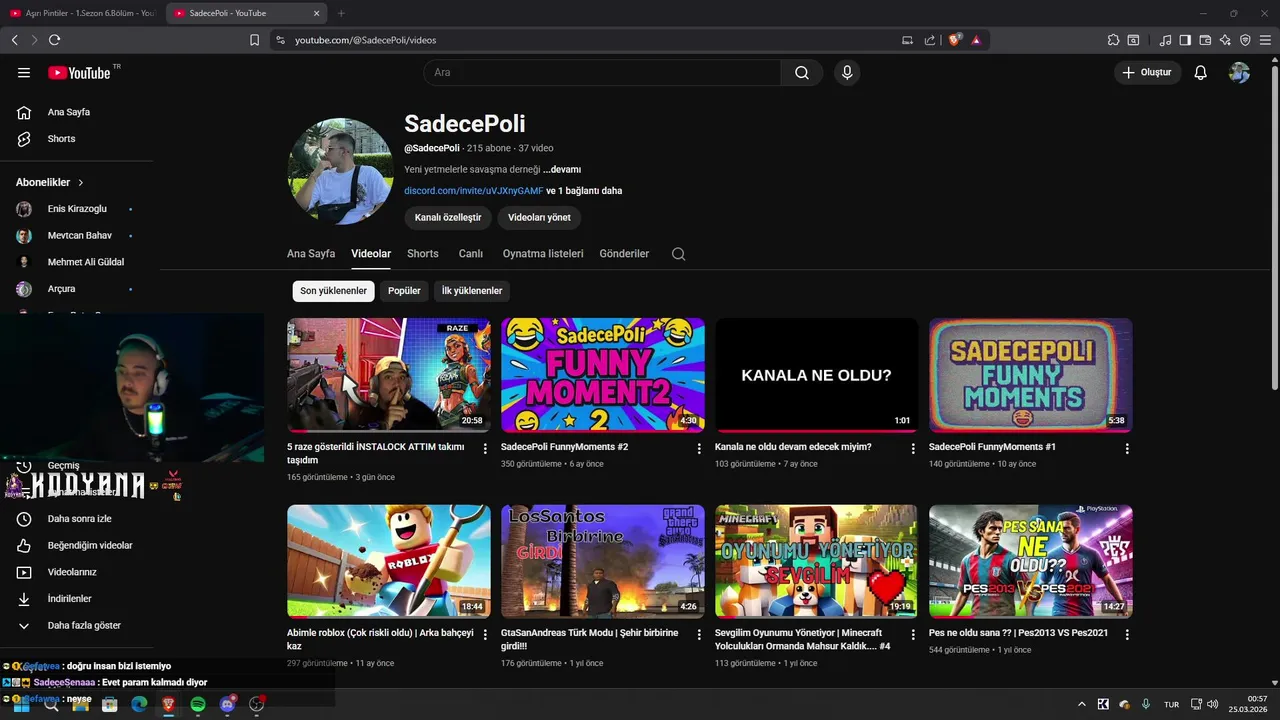The width and height of the screenshot is (1280, 720).
Task: Open options for SadecePoli FunnyMoments #2
Action: pyautogui.click(x=699, y=449)
